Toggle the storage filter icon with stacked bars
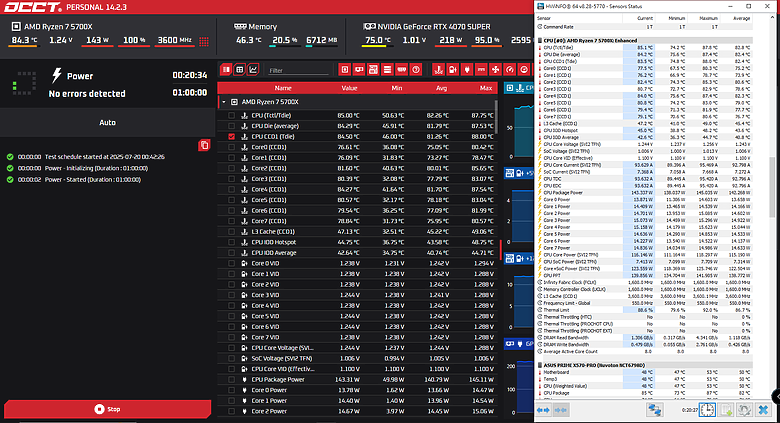The image size is (780, 423). (x=387, y=70)
